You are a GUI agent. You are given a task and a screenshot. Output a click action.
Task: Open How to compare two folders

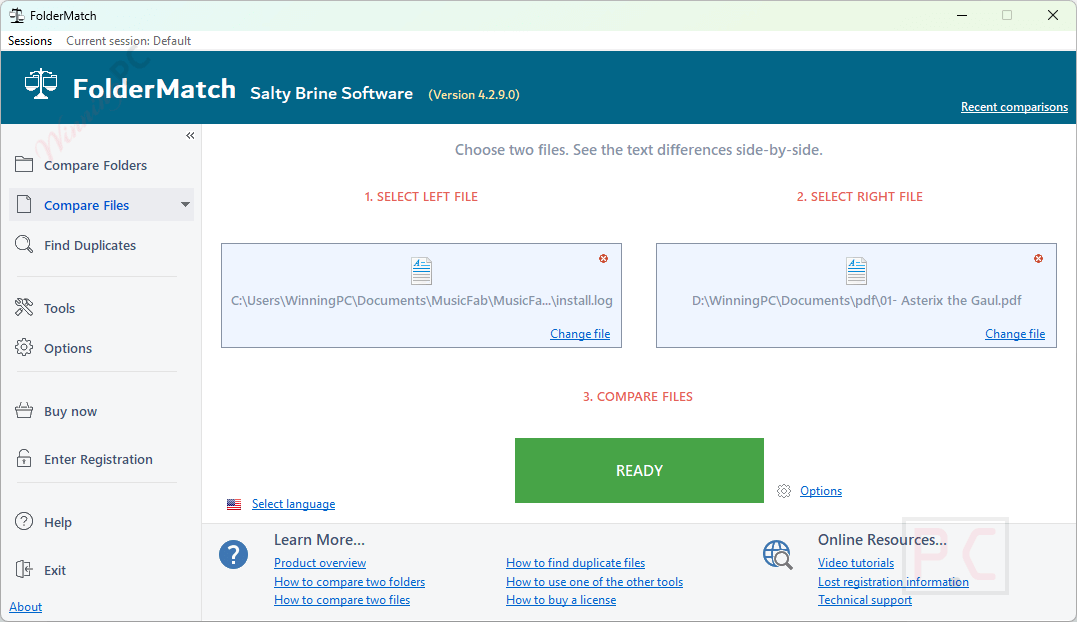350,582
